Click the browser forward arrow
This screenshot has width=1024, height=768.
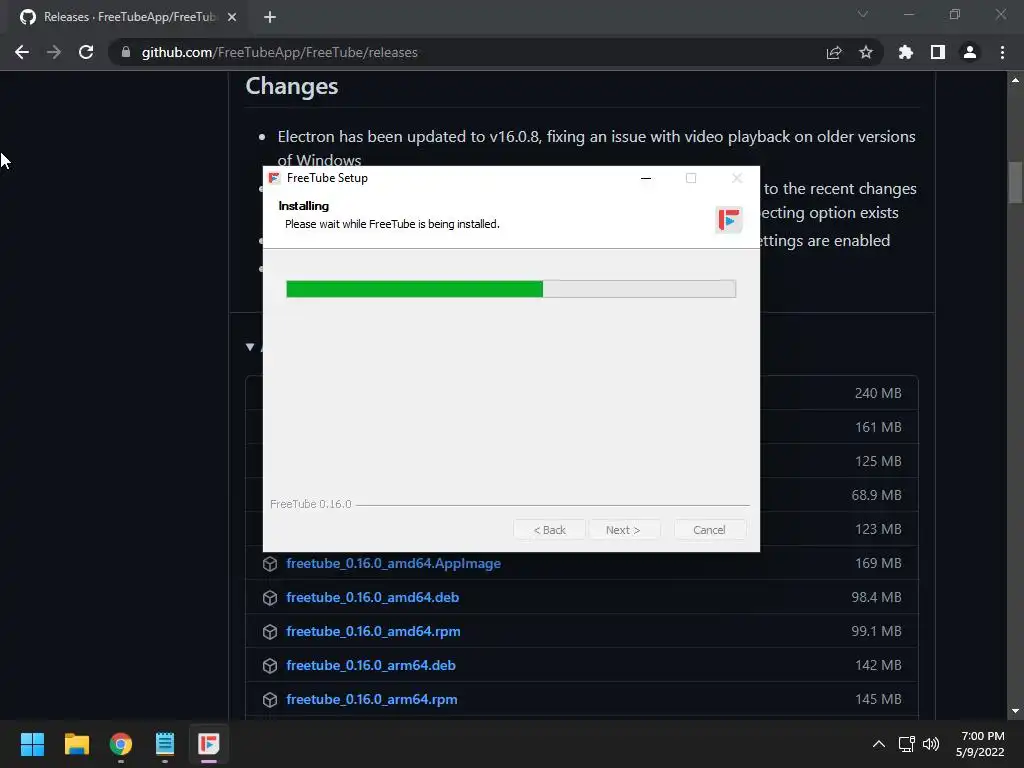54,52
